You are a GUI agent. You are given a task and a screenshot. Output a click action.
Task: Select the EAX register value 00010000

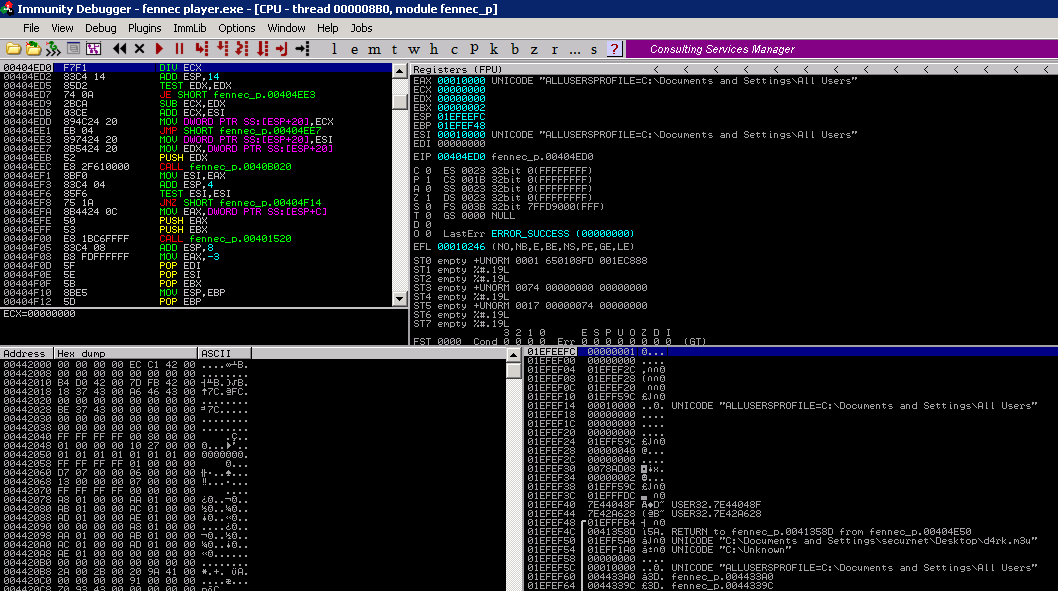461,81
